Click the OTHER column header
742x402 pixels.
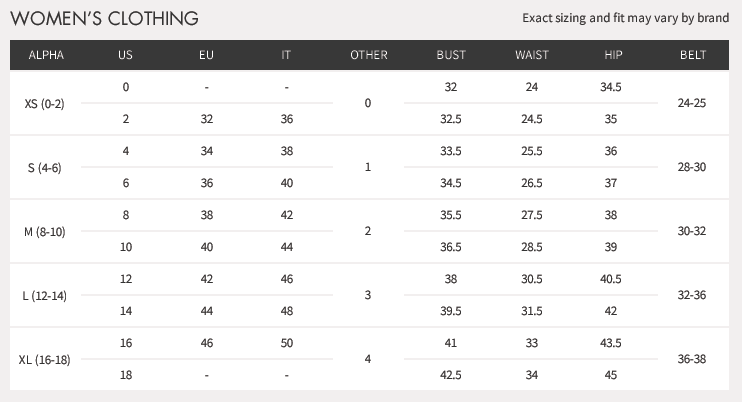[369, 55]
